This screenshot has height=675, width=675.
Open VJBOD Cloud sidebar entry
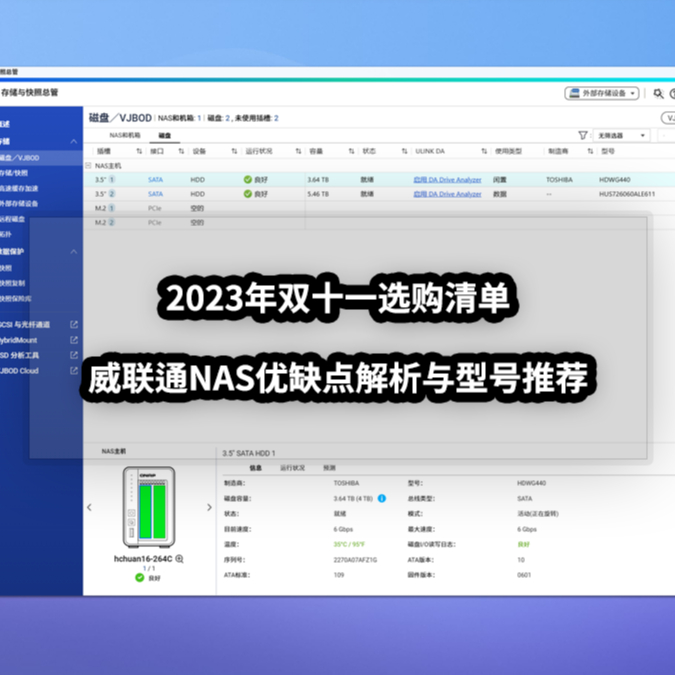coord(19,371)
